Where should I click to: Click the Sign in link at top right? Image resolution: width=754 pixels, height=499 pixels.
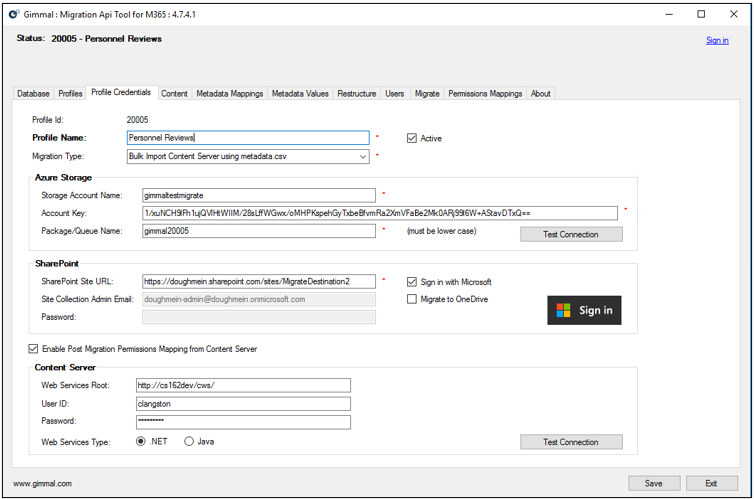tap(717, 41)
